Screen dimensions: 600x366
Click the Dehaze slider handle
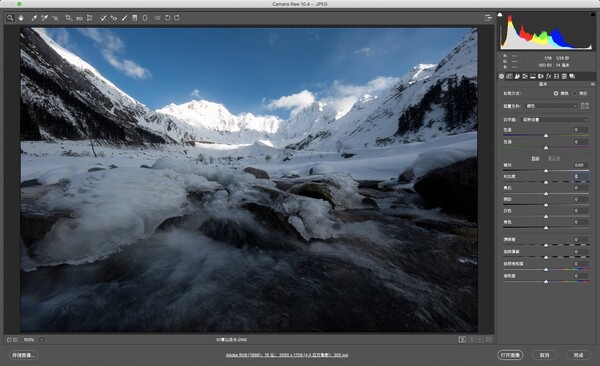coord(546,257)
